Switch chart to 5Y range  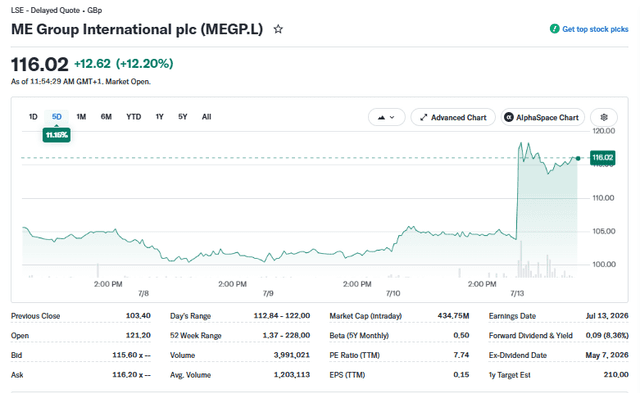182,117
